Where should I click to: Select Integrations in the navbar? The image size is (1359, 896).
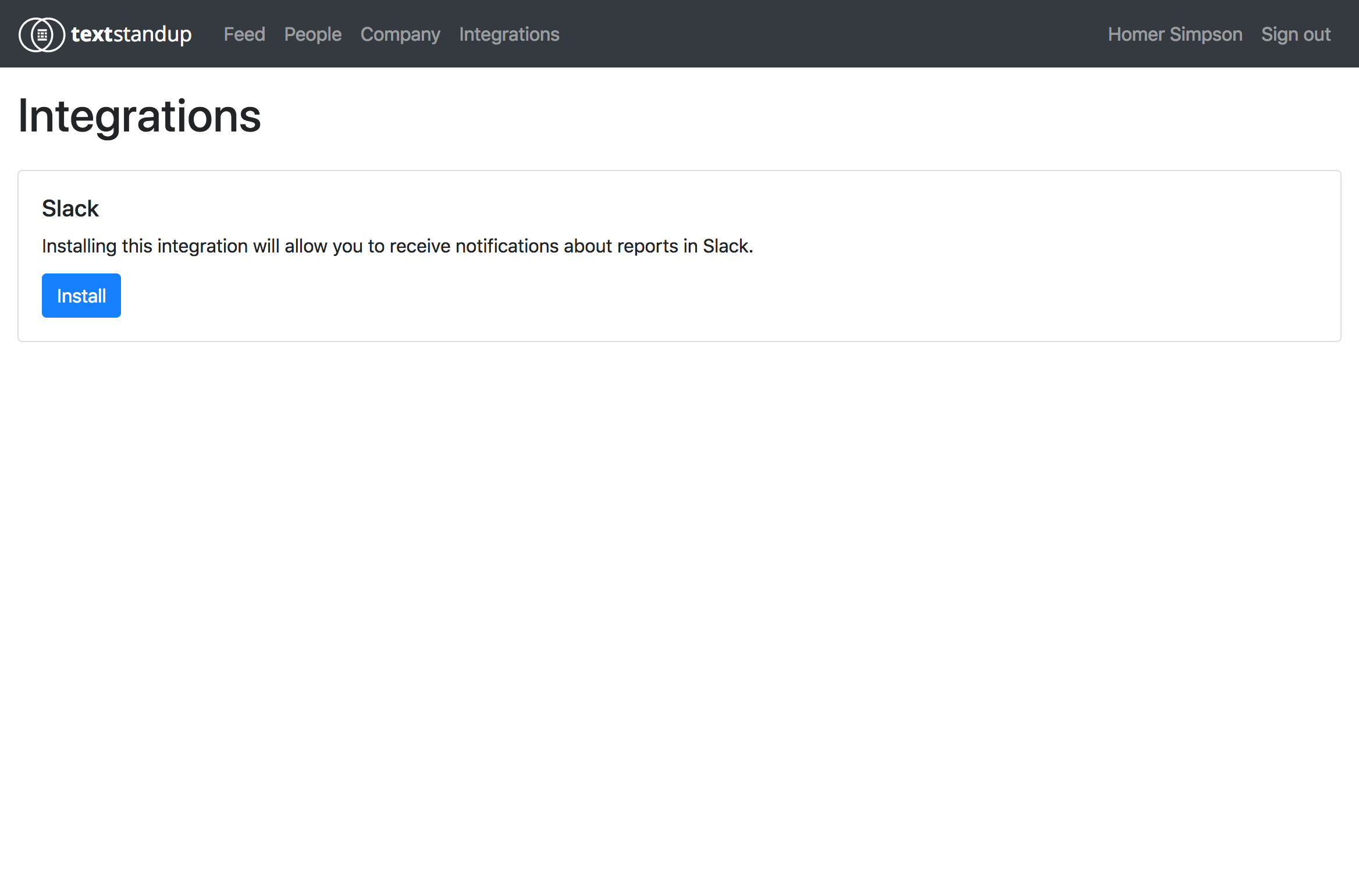pyautogui.click(x=509, y=34)
